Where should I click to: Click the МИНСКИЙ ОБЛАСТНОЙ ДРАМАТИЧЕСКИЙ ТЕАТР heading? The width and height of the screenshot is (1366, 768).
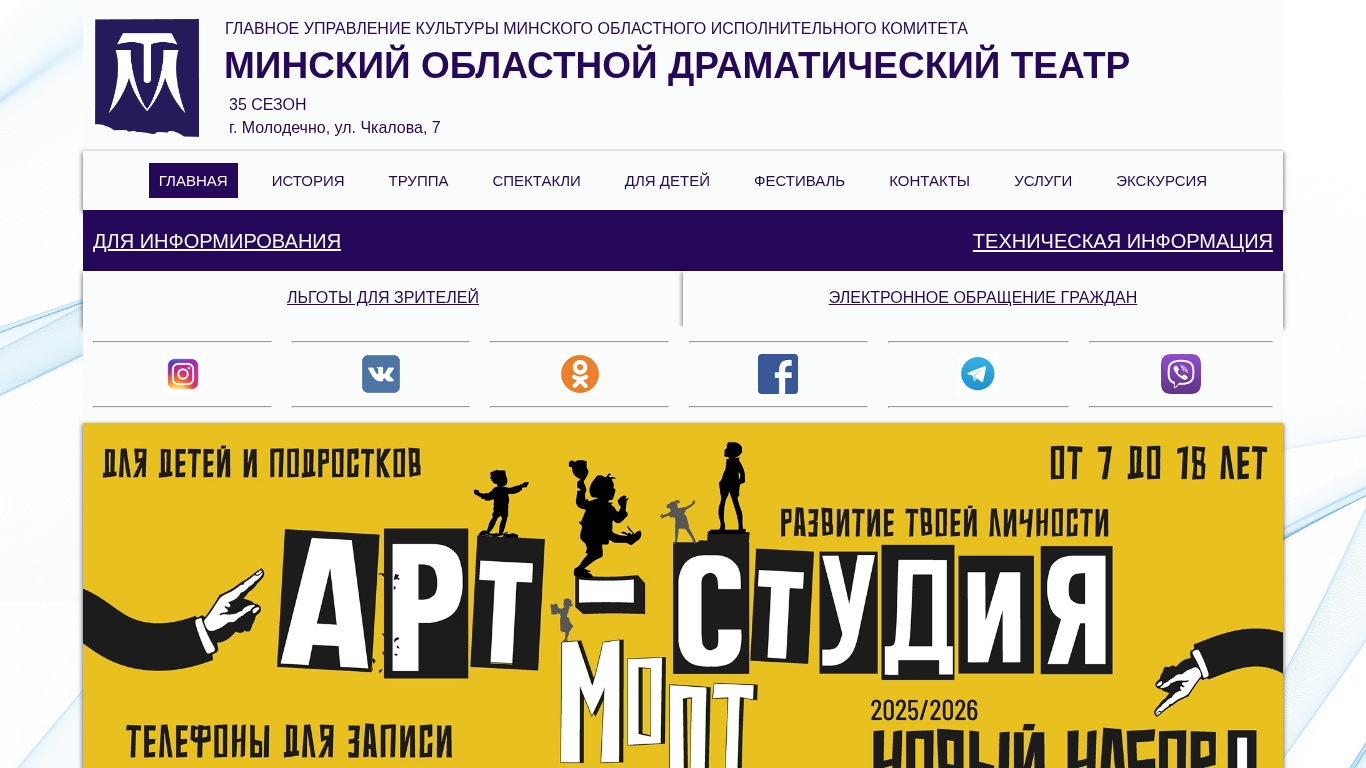pyautogui.click(x=677, y=65)
